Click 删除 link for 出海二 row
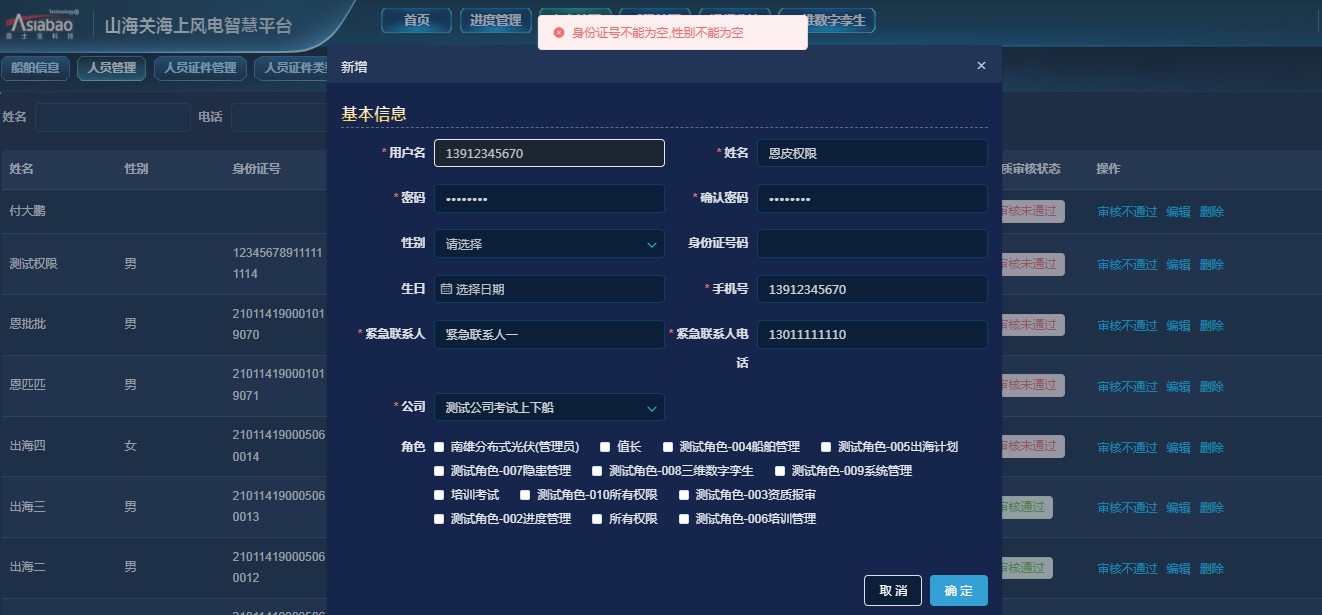The width and height of the screenshot is (1322, 615). point(1211,568)
